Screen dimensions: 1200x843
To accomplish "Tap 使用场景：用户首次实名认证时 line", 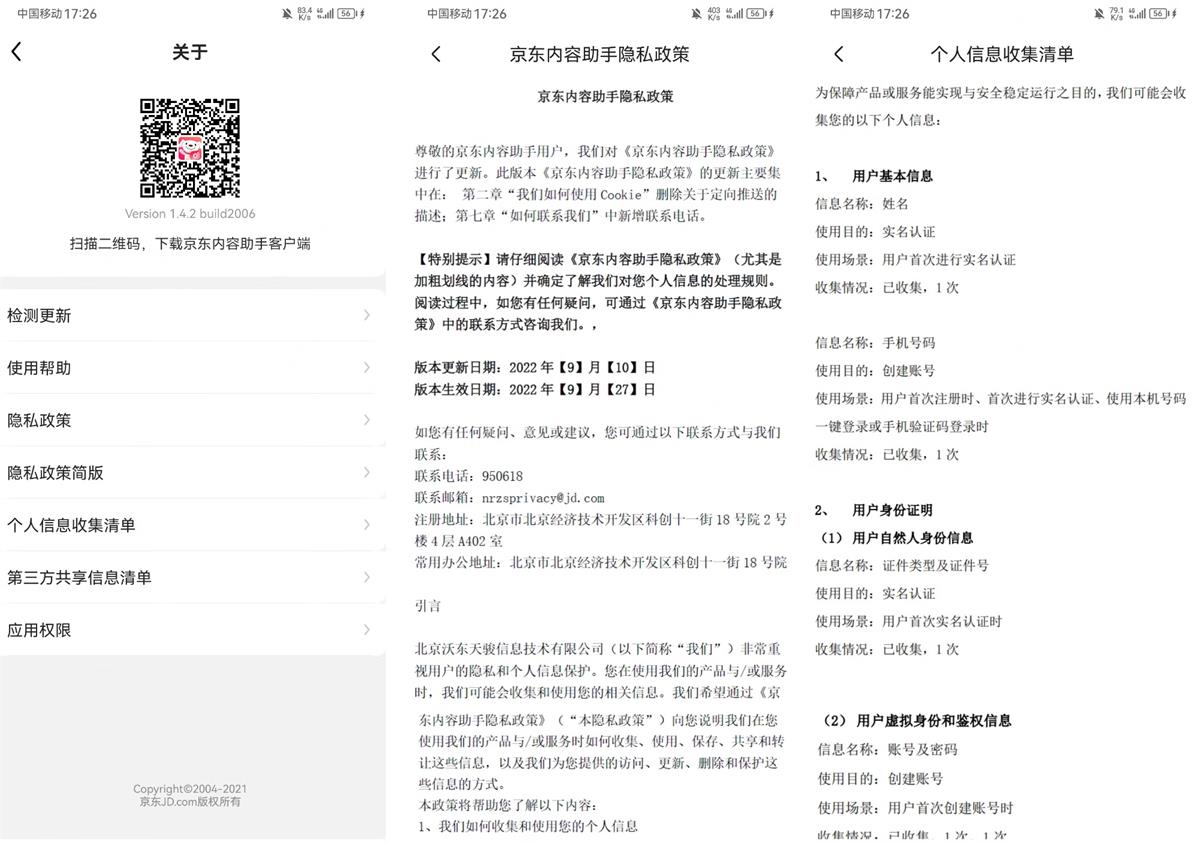I will pyautogui.click(x=909, y=621).
